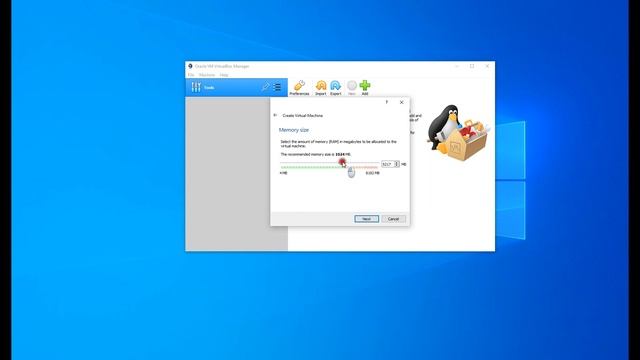Click the dialog's question mark help button

coord(387,102)
